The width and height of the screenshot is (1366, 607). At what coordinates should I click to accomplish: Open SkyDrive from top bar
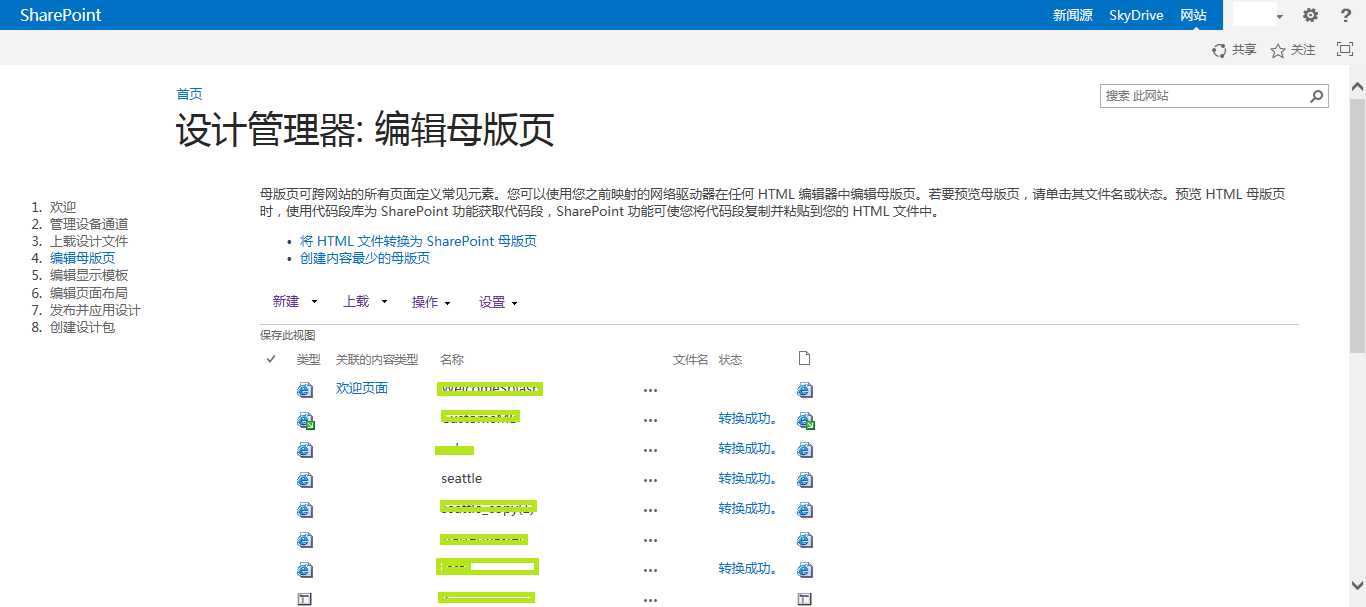pyautogui.click(x=1136, y=15)
